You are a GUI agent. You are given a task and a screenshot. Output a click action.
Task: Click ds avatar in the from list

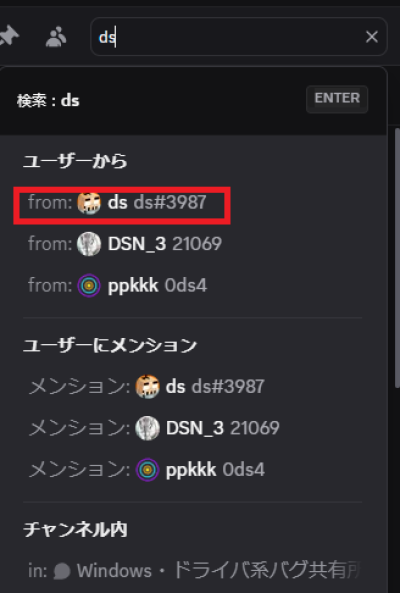tap(89, 203)
